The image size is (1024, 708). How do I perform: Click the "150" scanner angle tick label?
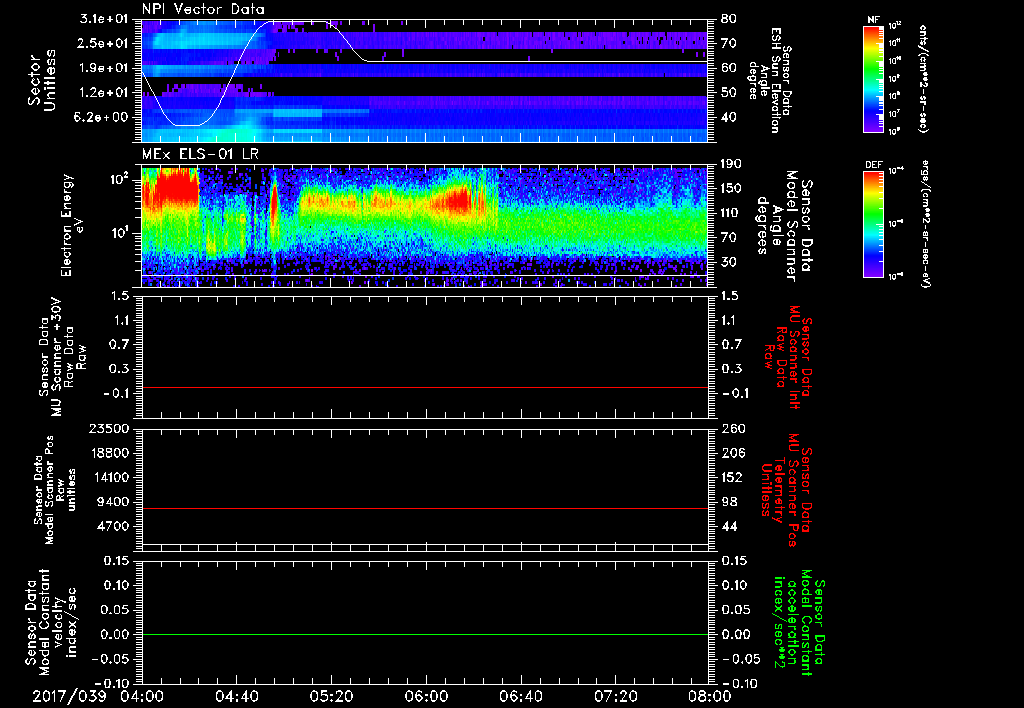click(x=732, y=189)
